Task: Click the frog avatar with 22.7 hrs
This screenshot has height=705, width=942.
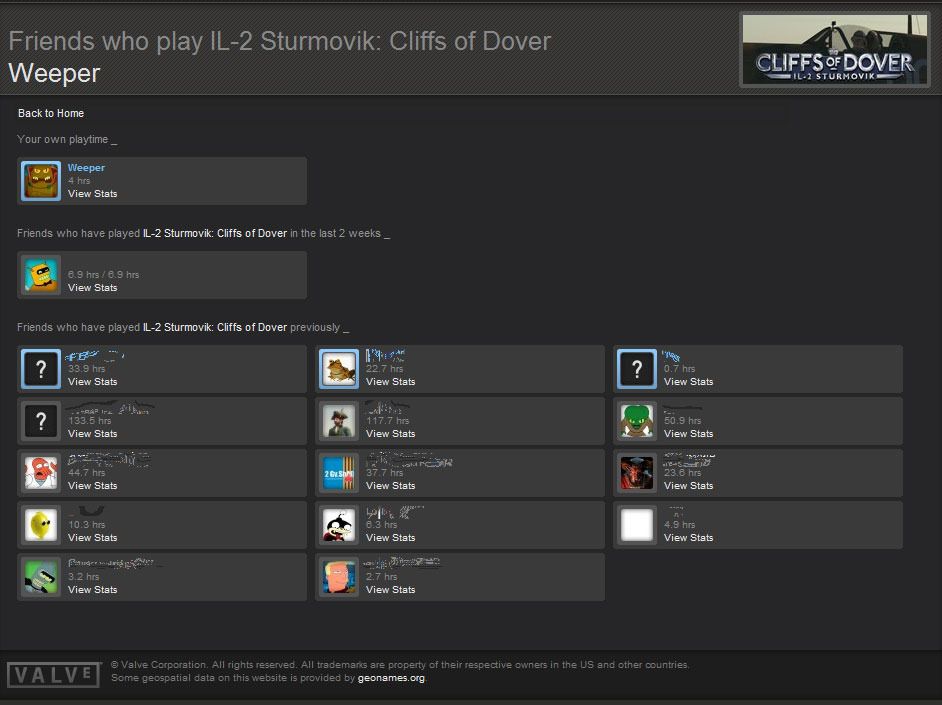Action: pyautogui.click(x=339, y=369)
